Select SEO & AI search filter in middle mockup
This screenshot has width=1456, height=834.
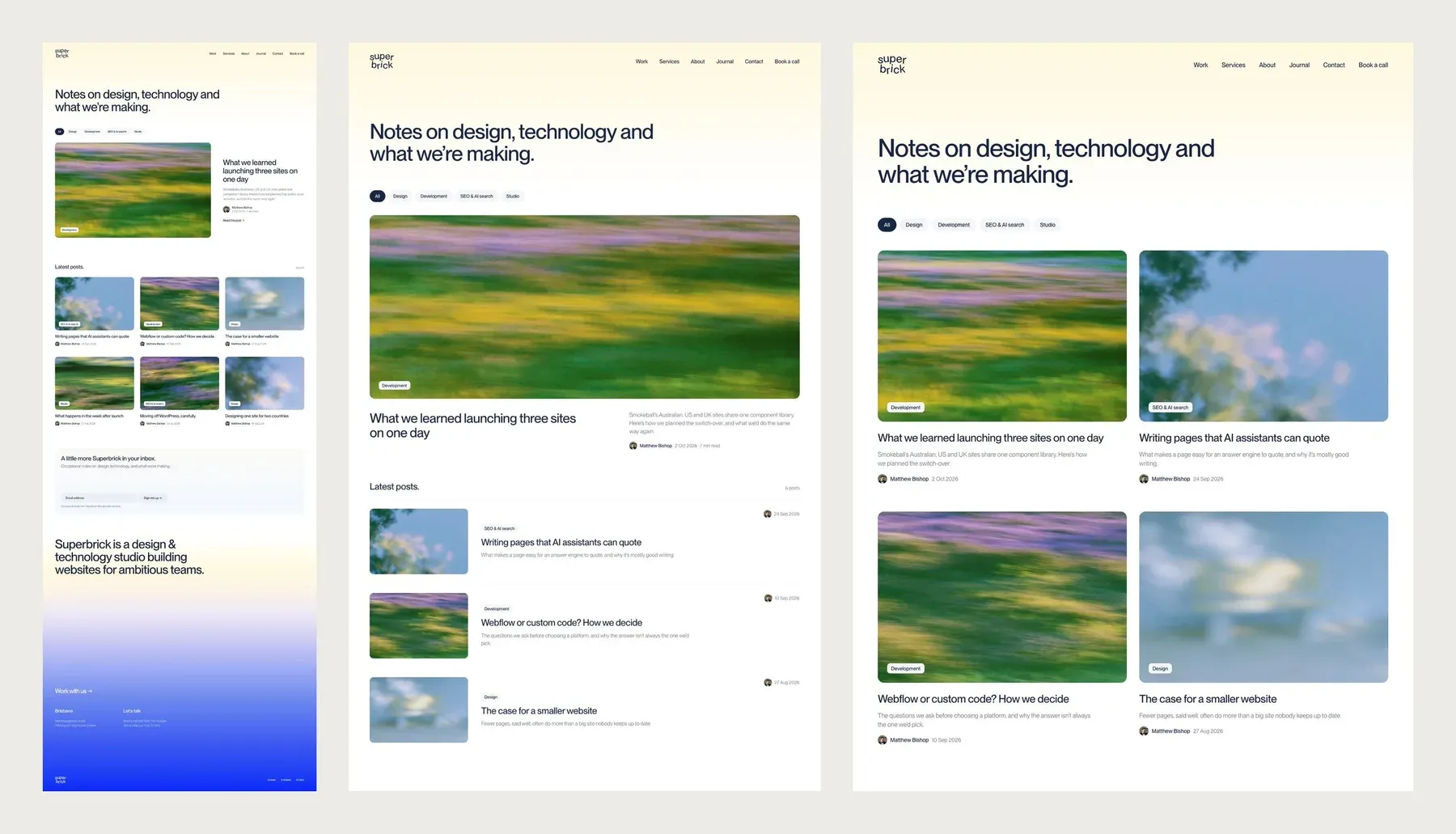click(476, 196)
